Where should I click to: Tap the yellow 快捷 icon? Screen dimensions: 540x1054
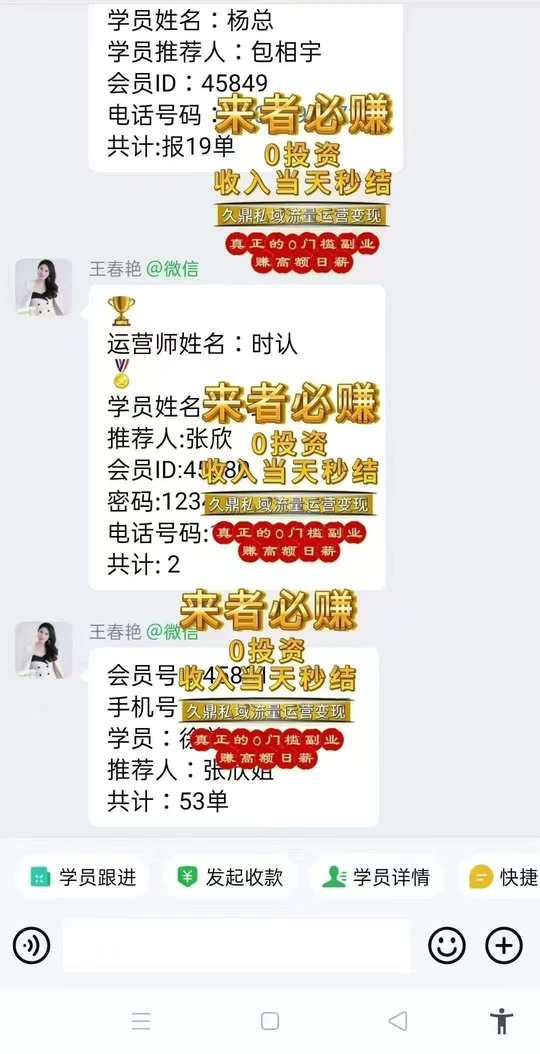tap(481, 877)
